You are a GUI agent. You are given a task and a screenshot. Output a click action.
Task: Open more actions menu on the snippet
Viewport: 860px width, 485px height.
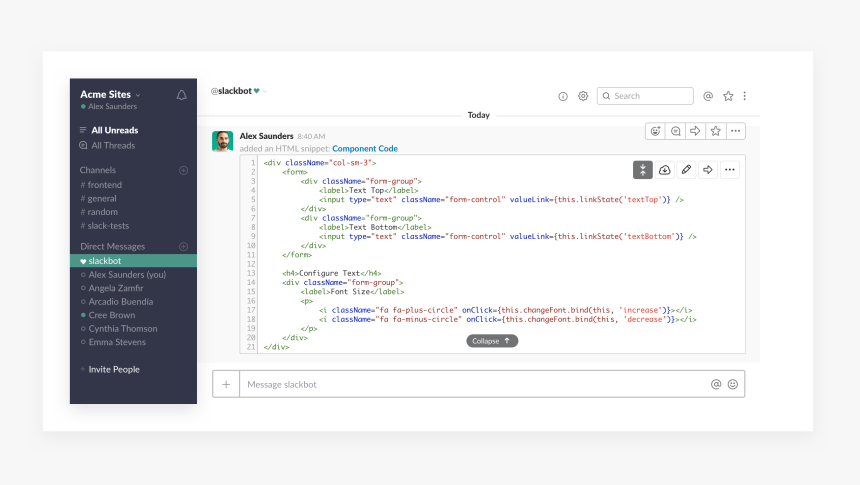pyautogui.click(x=730, y=170)
